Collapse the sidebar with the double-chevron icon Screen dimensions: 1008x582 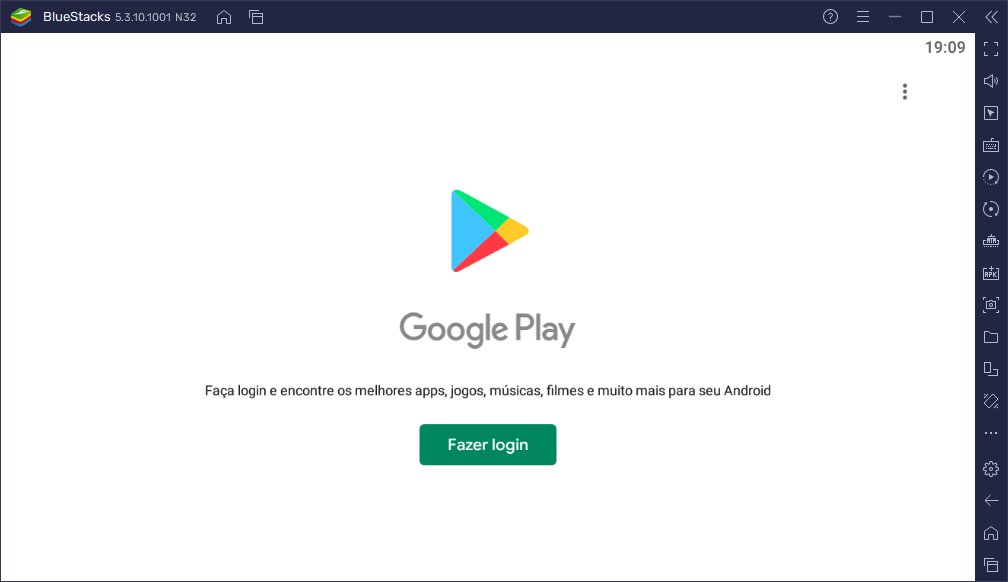(990, 17)
